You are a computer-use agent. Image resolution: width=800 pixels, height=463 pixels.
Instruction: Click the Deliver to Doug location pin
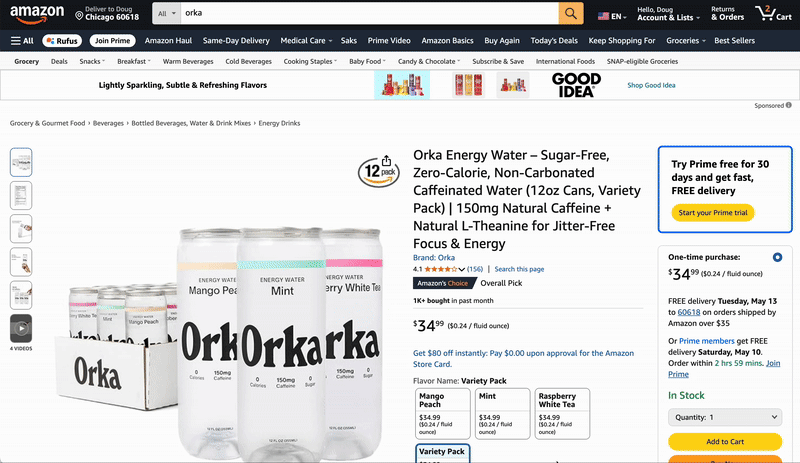(79, 16)
